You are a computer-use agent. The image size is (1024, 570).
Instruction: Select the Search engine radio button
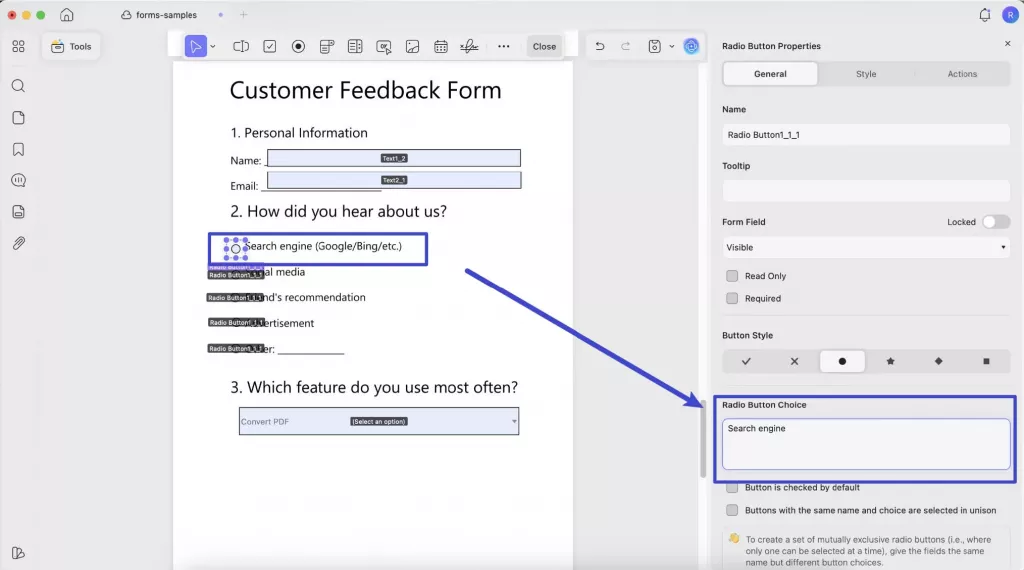tap(236, 249)
